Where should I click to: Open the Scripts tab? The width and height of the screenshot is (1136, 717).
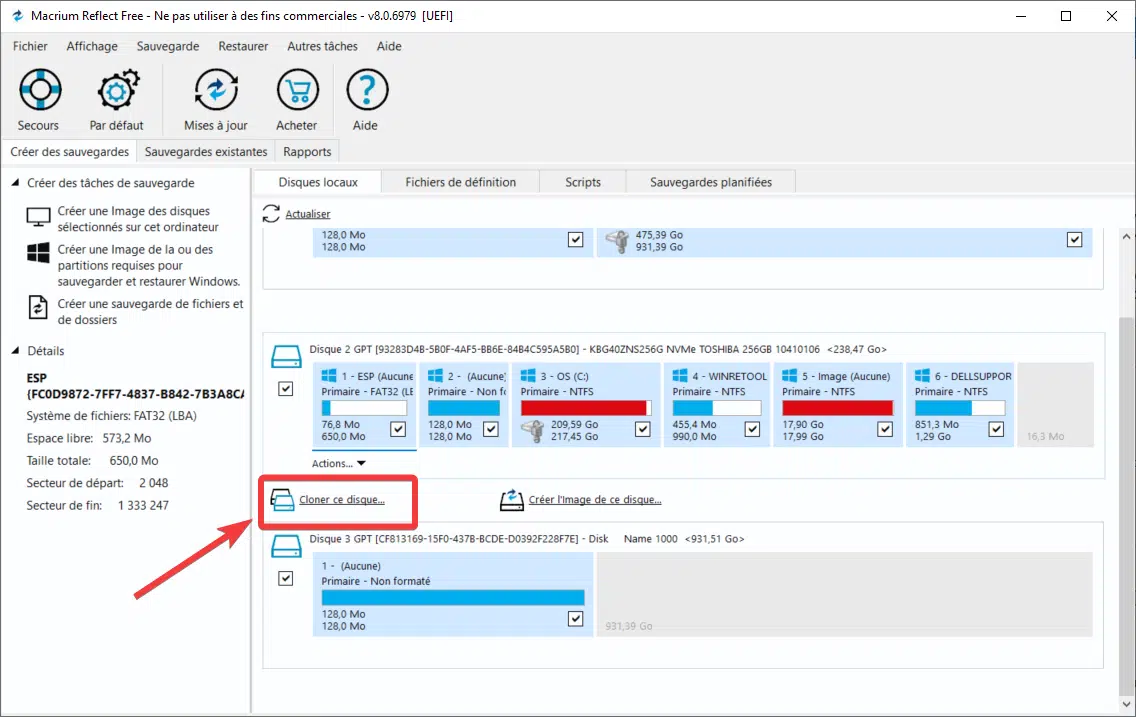583,183
